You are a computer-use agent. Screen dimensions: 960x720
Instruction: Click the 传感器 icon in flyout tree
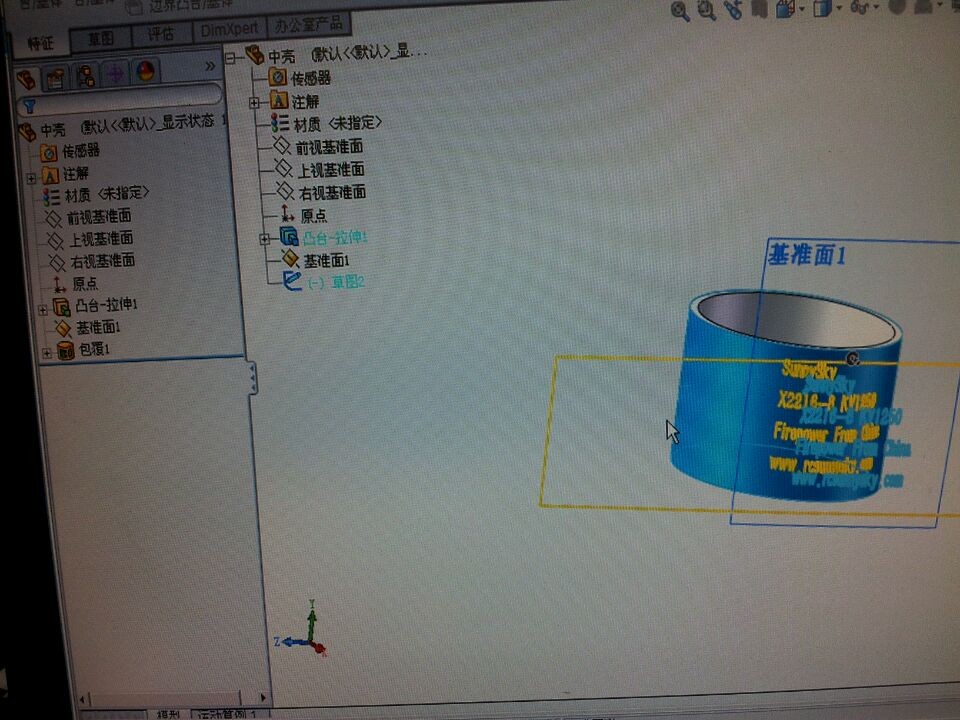tap(278, 77)
